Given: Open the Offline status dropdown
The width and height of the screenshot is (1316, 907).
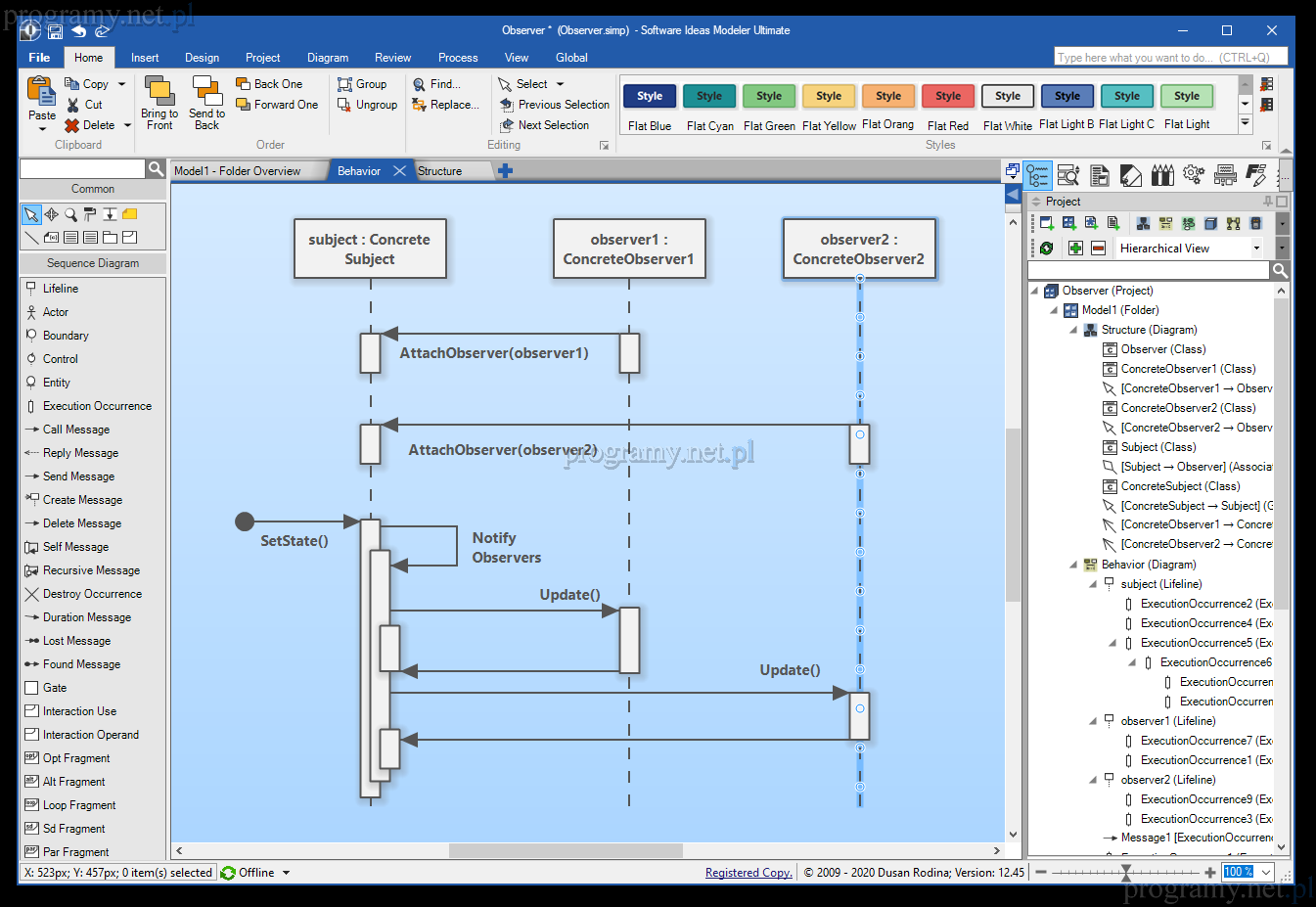Looking at the screenshot, I should click(x=287, y=873).
